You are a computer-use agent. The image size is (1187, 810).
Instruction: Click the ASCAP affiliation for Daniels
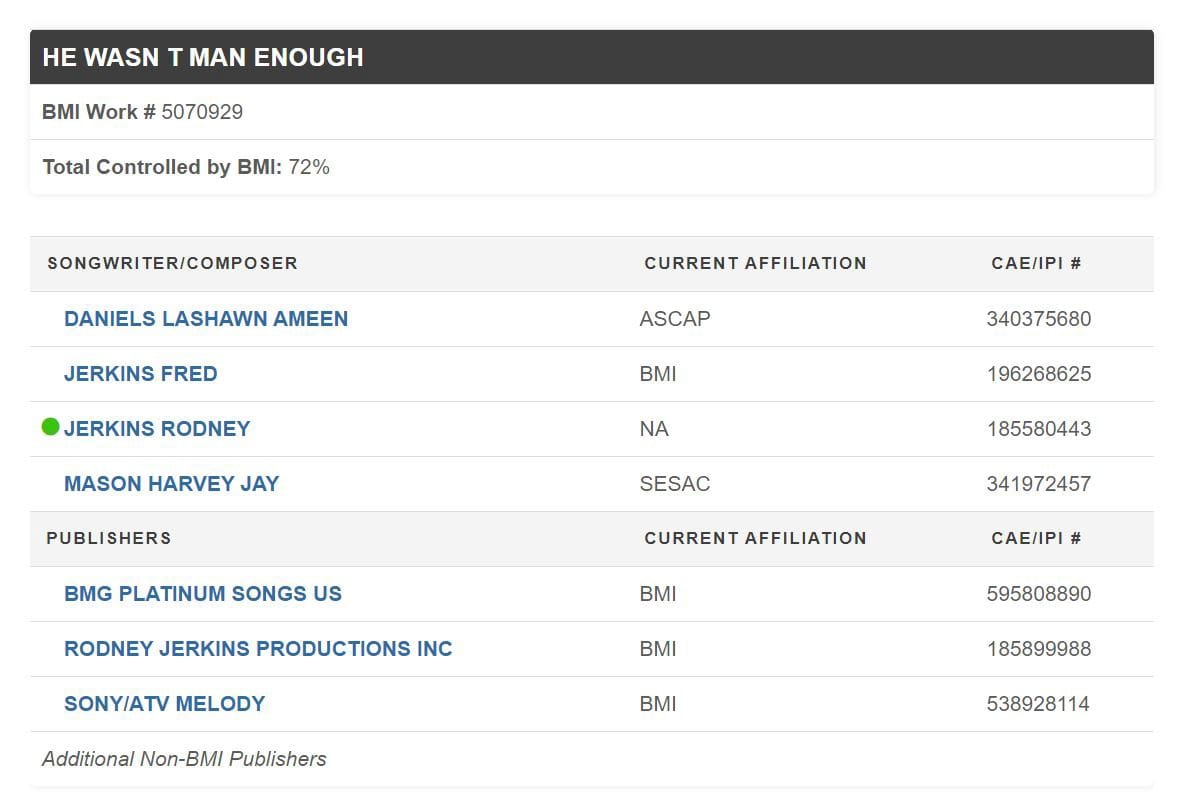(675, 319)
